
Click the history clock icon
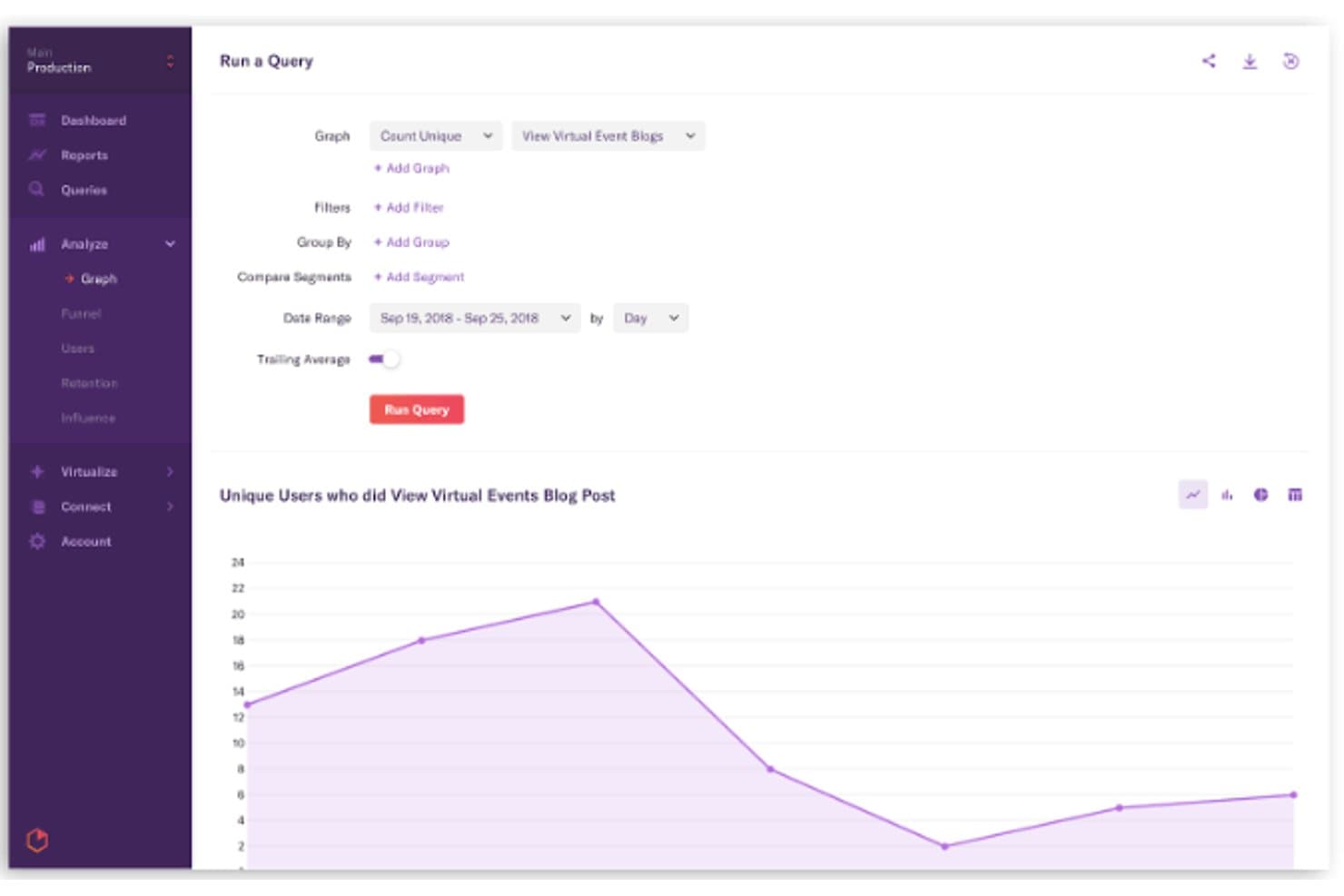coord(1290,61)
